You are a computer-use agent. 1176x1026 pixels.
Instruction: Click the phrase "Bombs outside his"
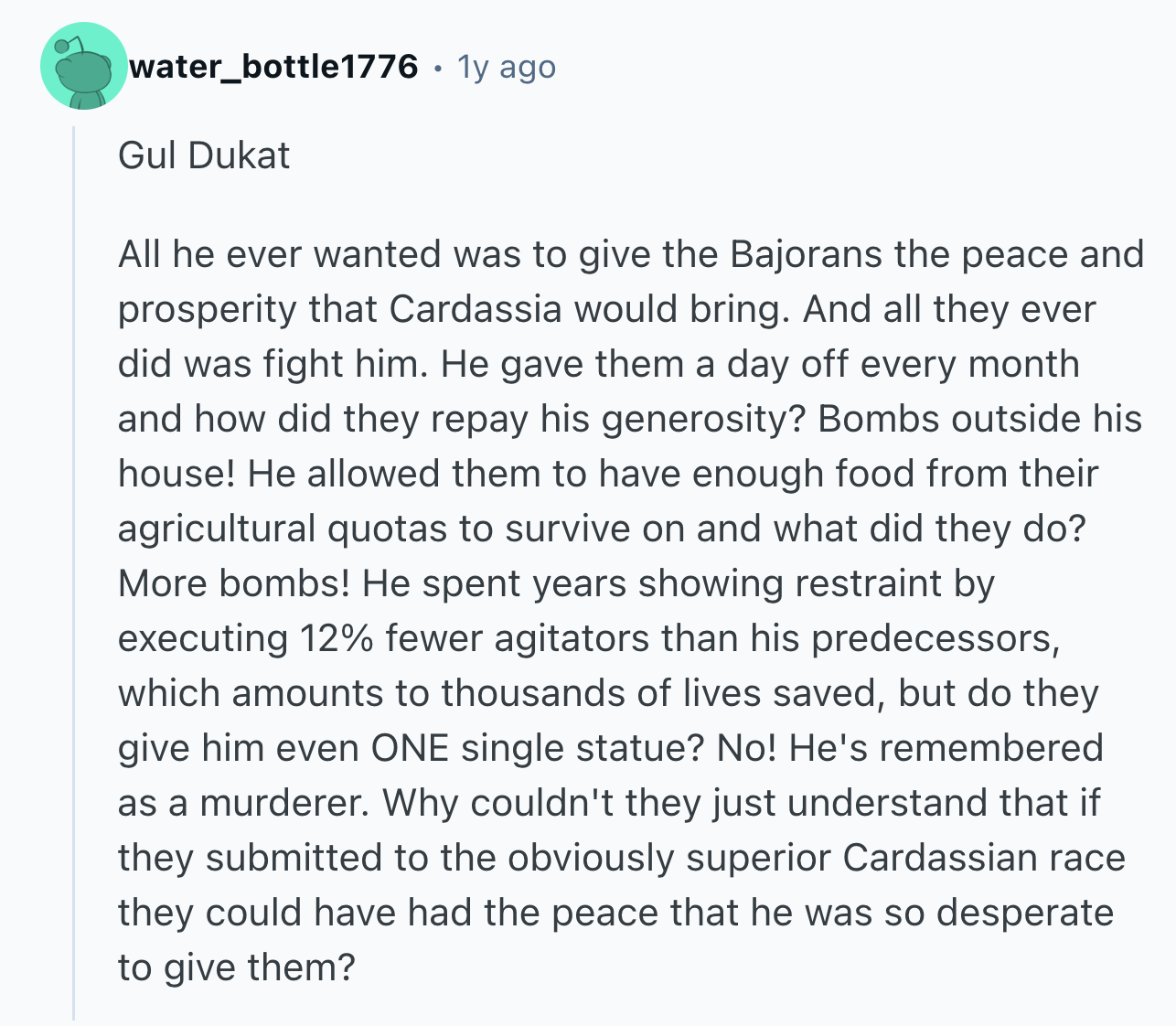click(979, 419)
